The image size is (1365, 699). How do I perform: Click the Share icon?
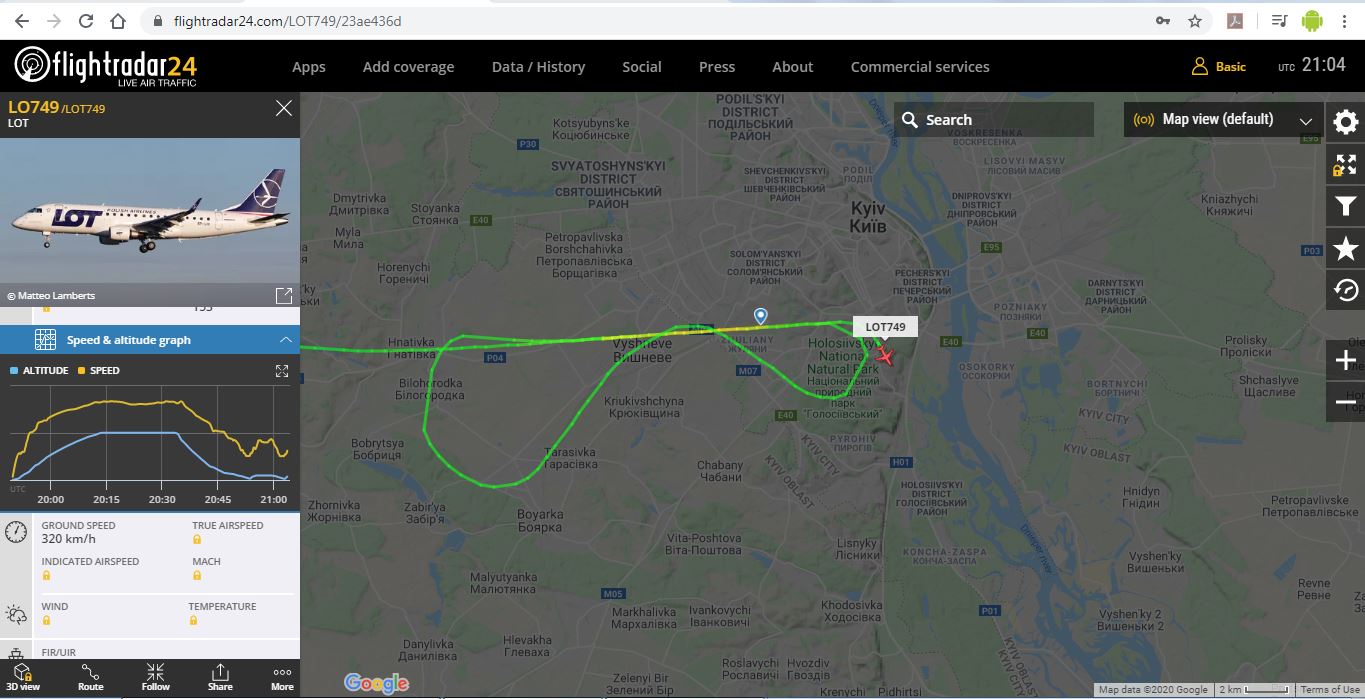220,677
